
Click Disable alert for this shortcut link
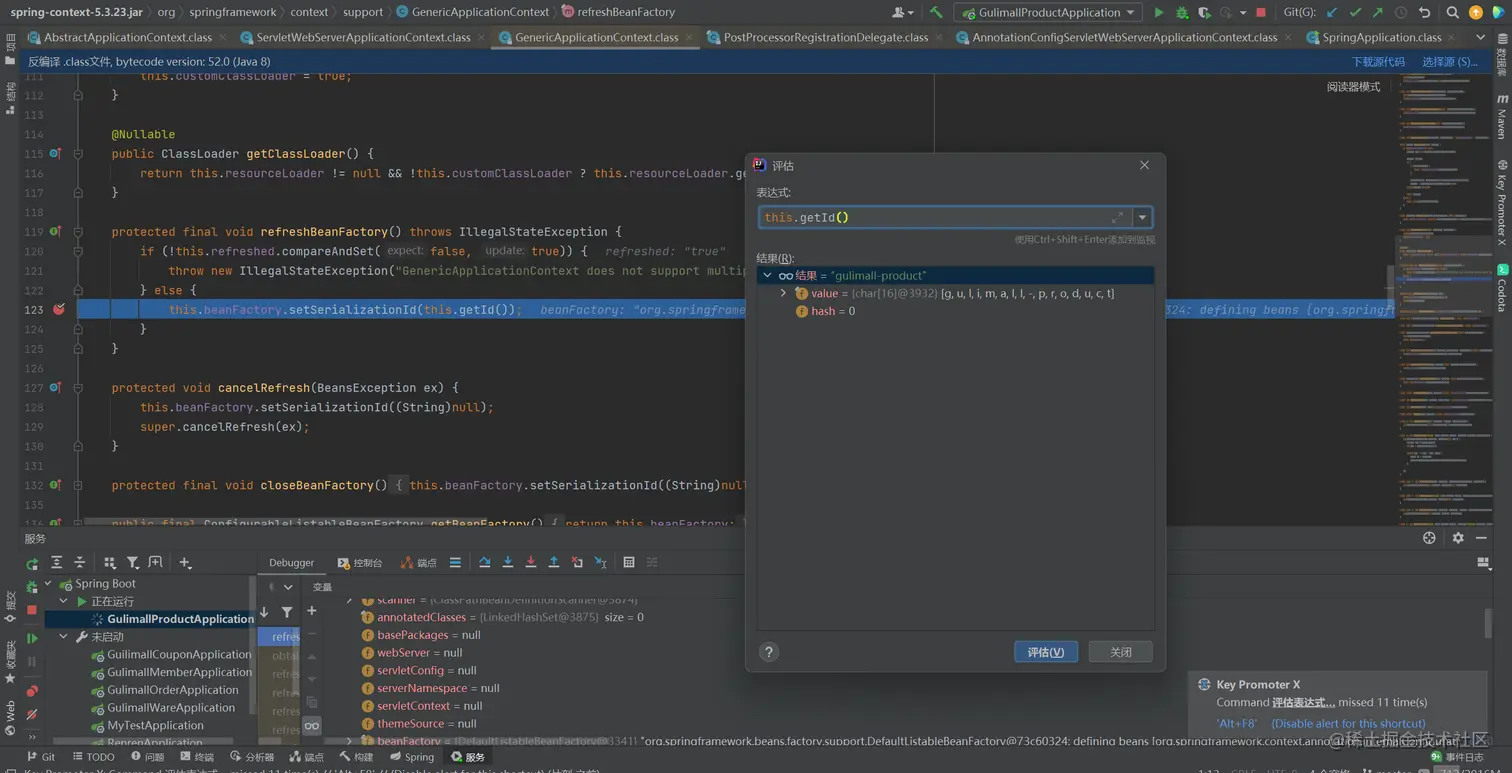(x=1348, y=724)
